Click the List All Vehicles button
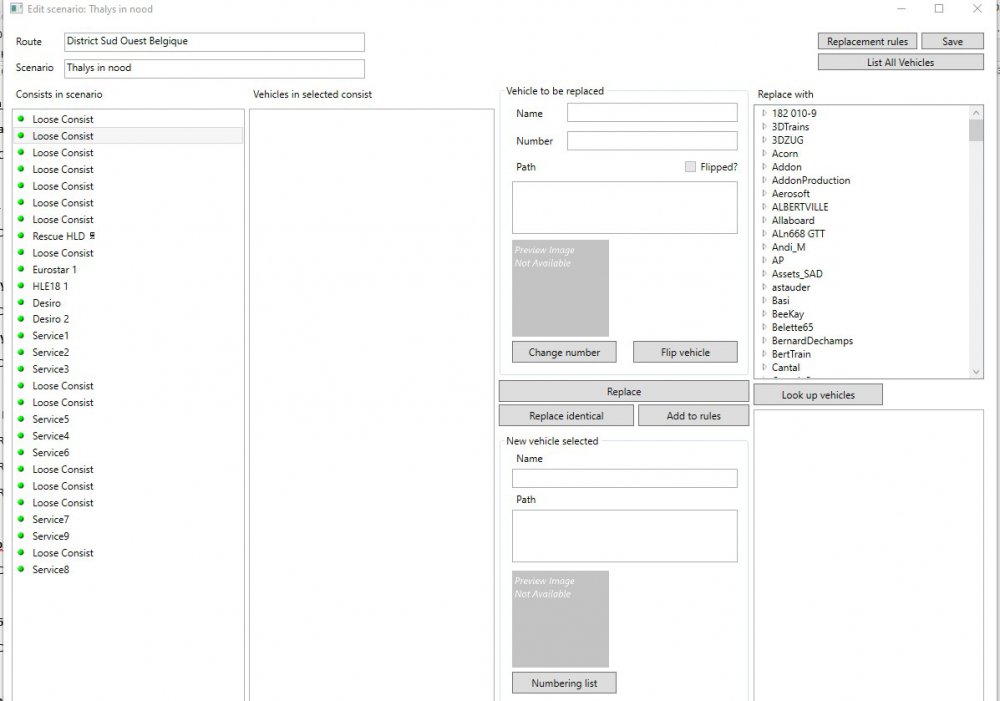This screenshot has height=701, width=1000. 900,62
